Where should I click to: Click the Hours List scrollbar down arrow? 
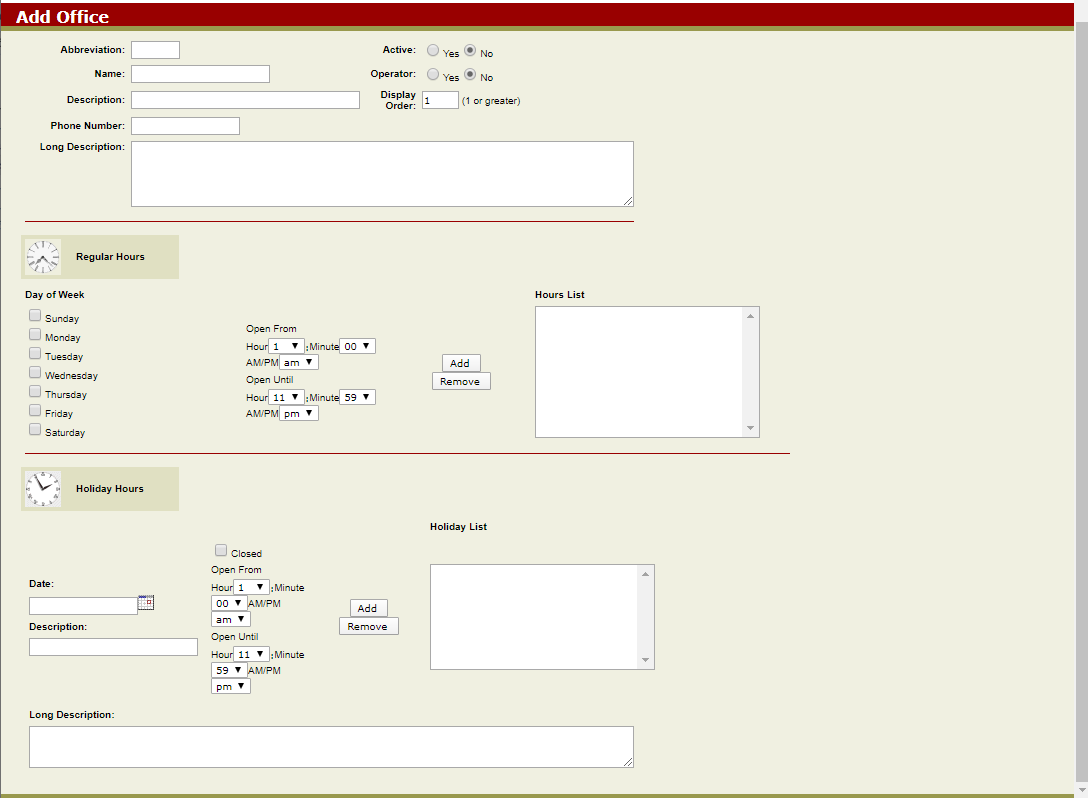750,428
